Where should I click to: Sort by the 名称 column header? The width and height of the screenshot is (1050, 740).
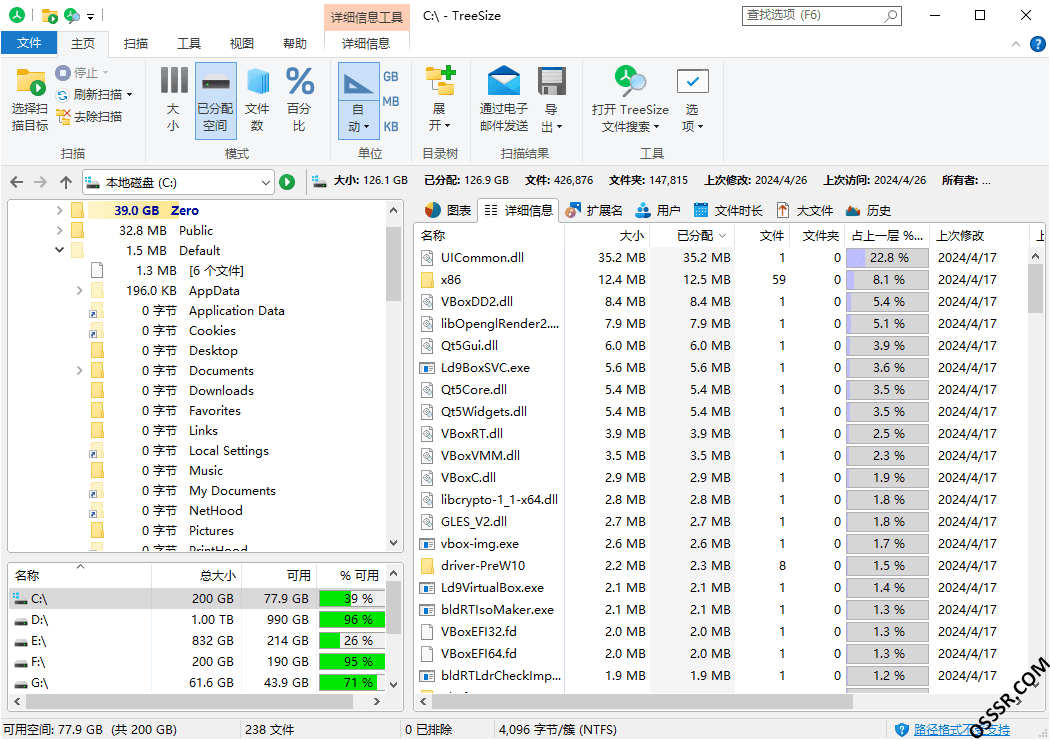489,236
